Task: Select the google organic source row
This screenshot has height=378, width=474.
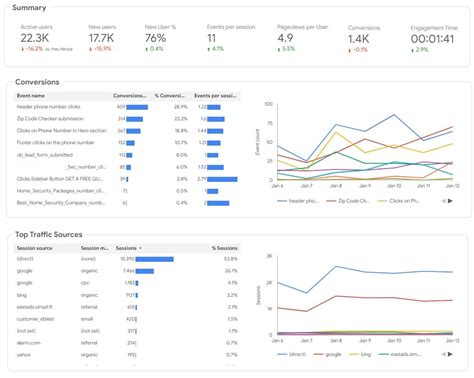Action: [x=127, y=271]
